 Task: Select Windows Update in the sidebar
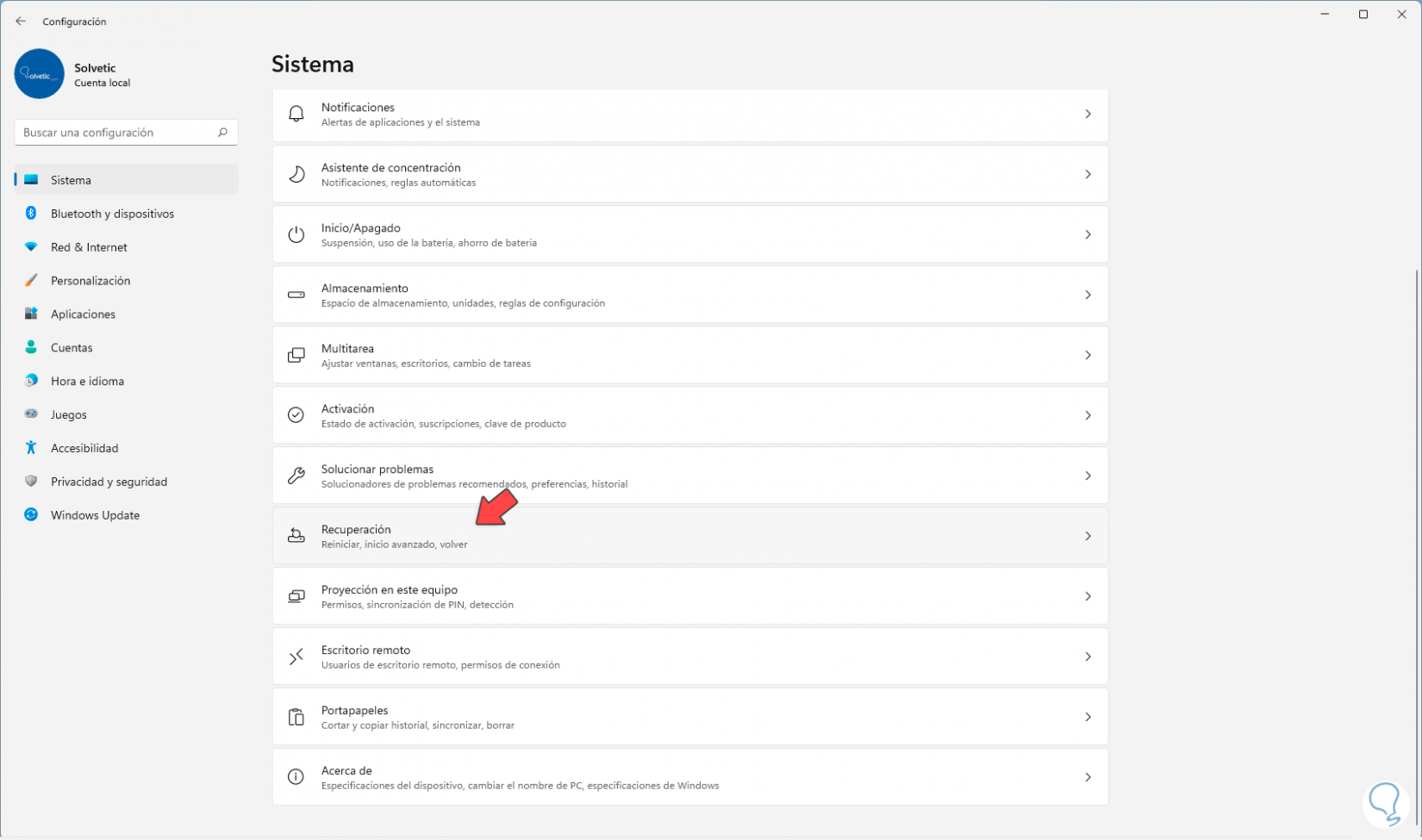coord(95,515)
